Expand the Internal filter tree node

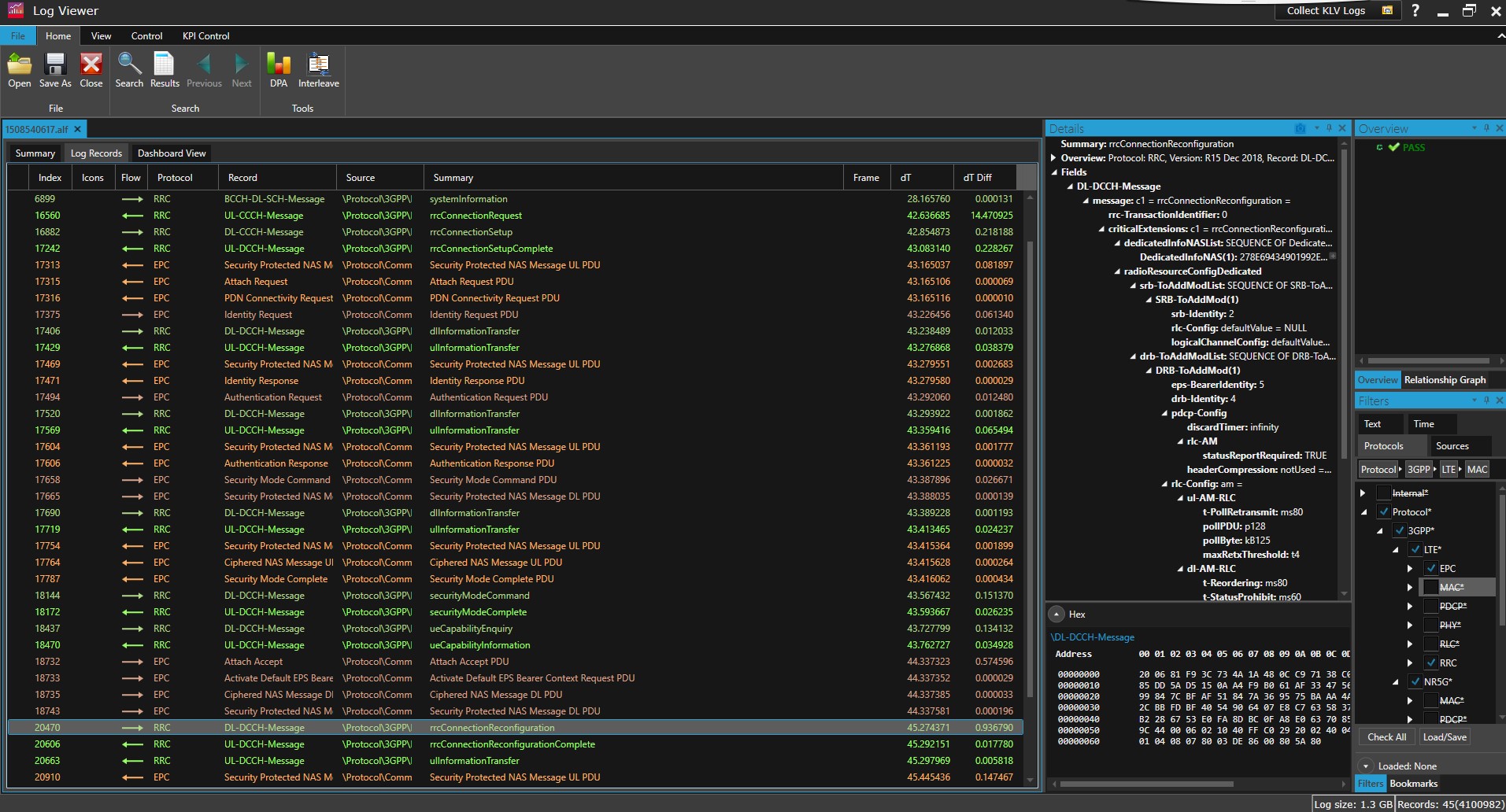[x=1364, y=493]
